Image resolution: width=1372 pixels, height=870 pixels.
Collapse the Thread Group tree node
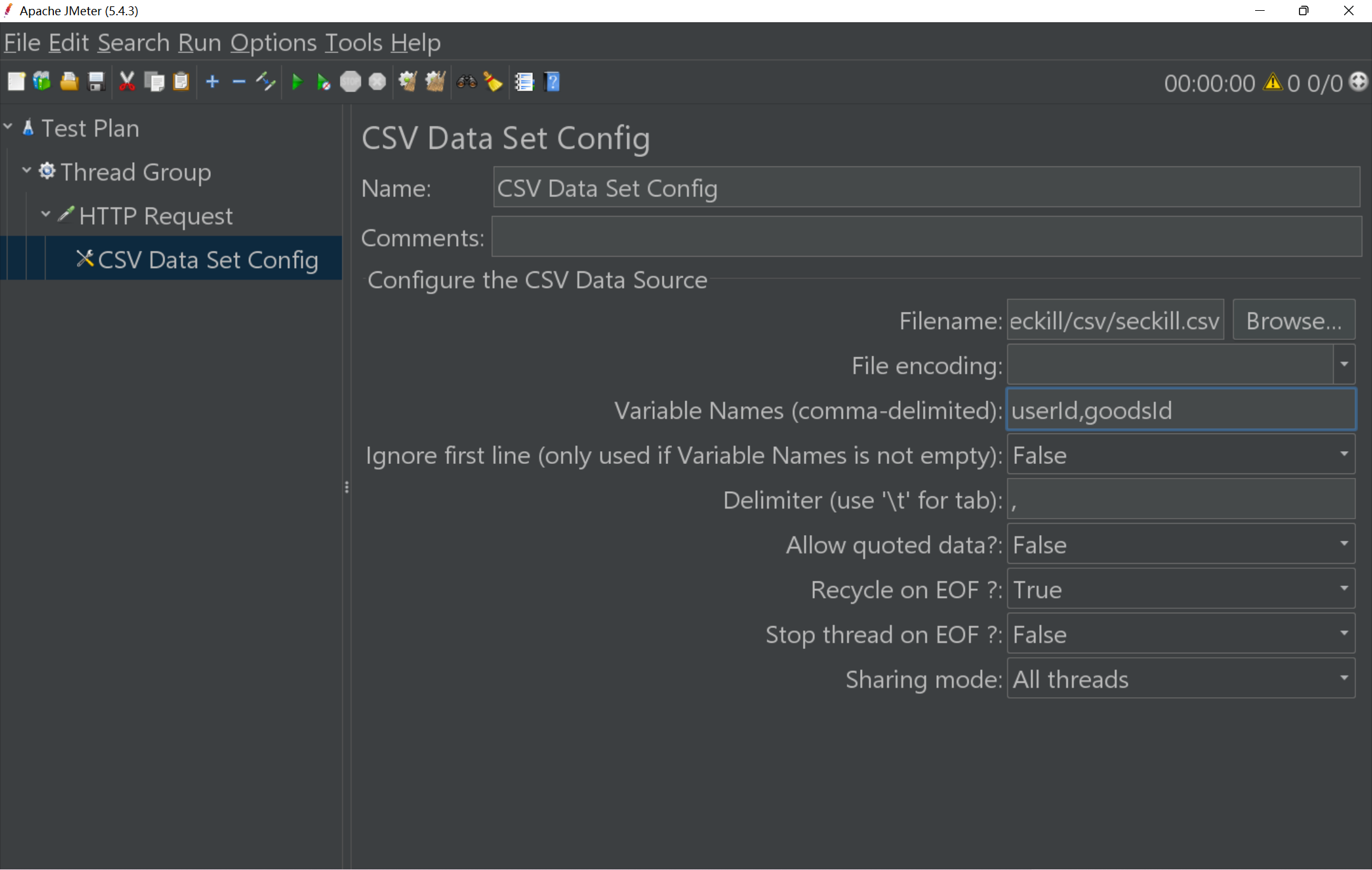point(27,170)
